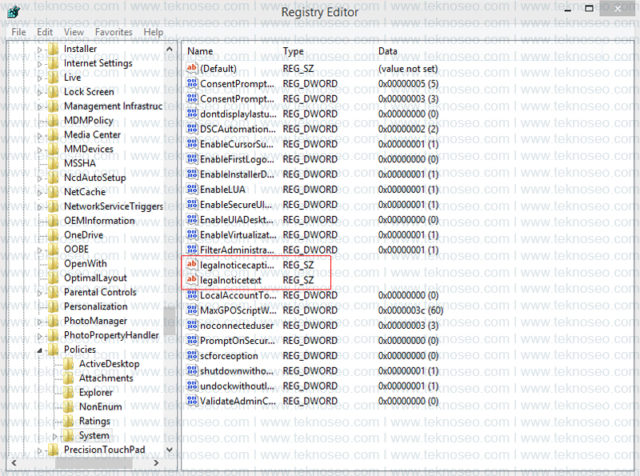Select the System folder icon under Policies
The width and height of the screenshot is (640, 476).
pos(69,435)
